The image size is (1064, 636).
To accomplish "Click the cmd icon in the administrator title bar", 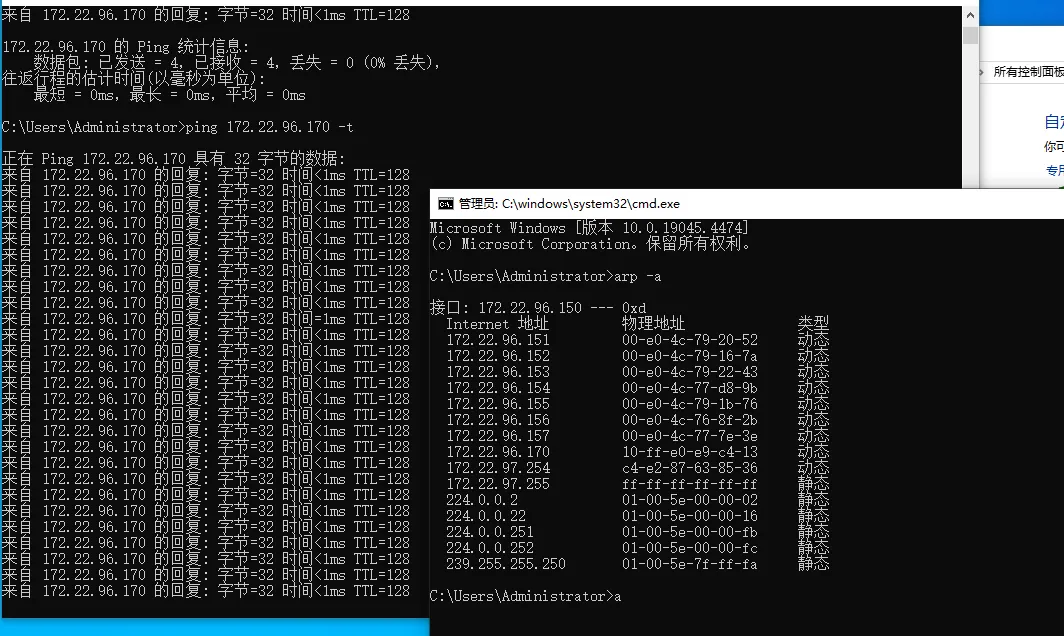I will pyautogui.click(x=445, y=204).
